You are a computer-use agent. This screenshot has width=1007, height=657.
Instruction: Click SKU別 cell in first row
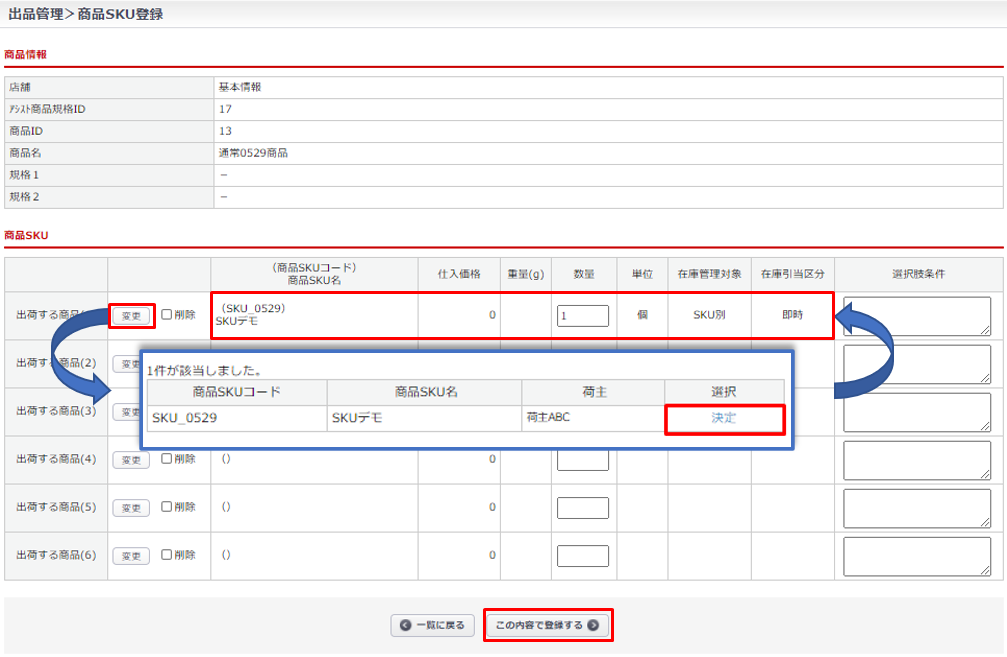pos(710,315)
